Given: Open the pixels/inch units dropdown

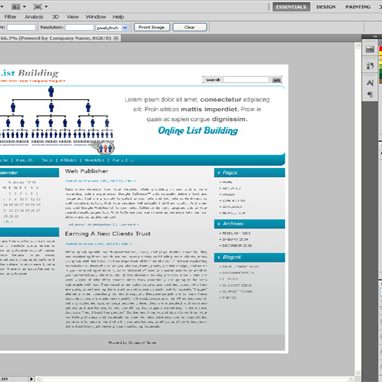Looking at the screenshot, I should coord(112,28).
